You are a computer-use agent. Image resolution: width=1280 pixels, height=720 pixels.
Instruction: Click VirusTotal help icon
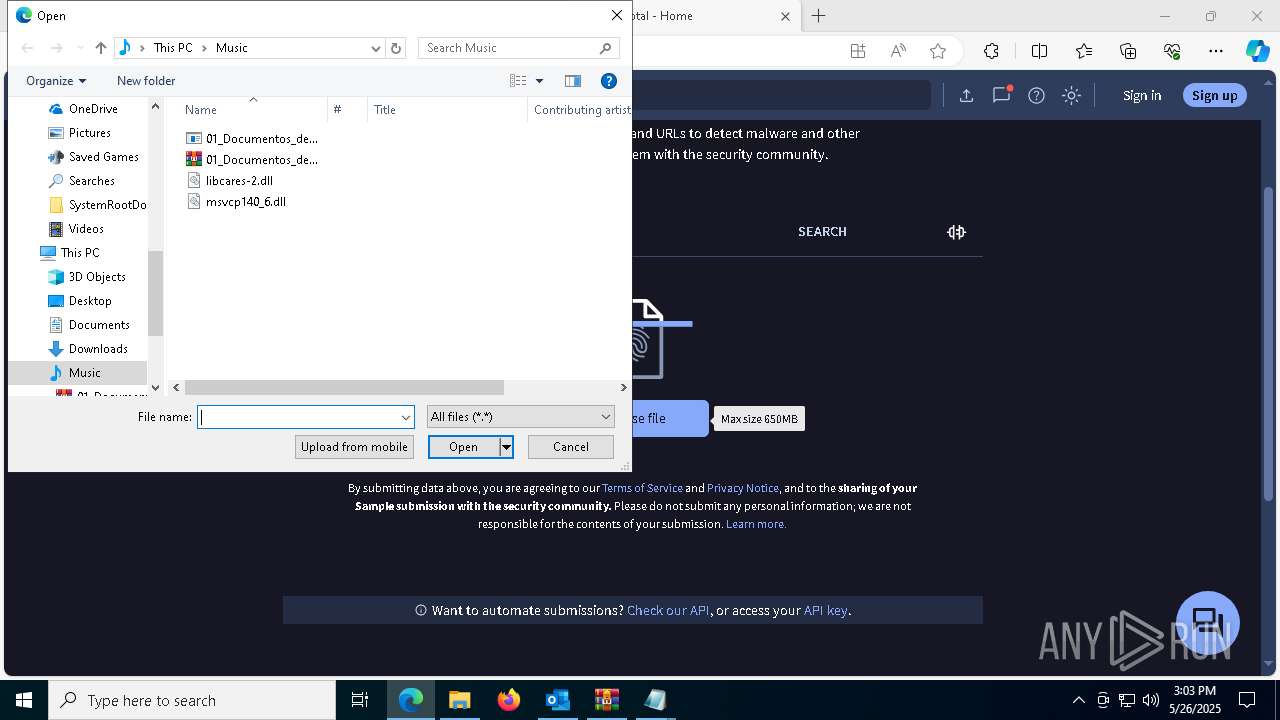point(1036,96)
